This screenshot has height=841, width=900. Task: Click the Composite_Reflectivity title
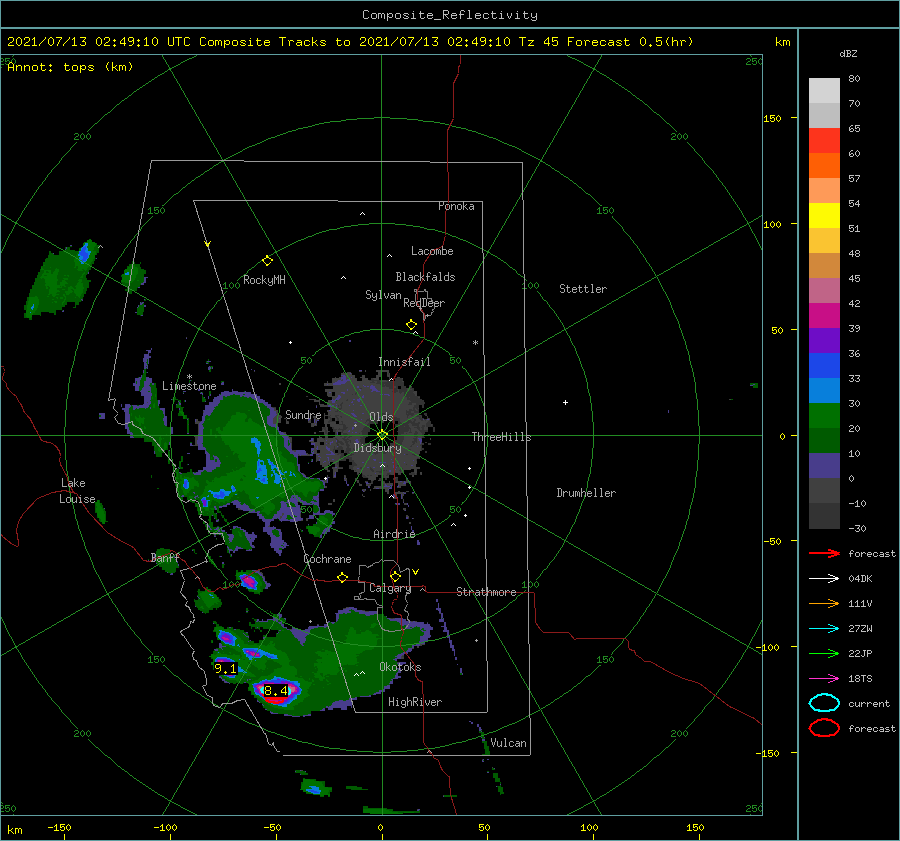coord(450,15)
